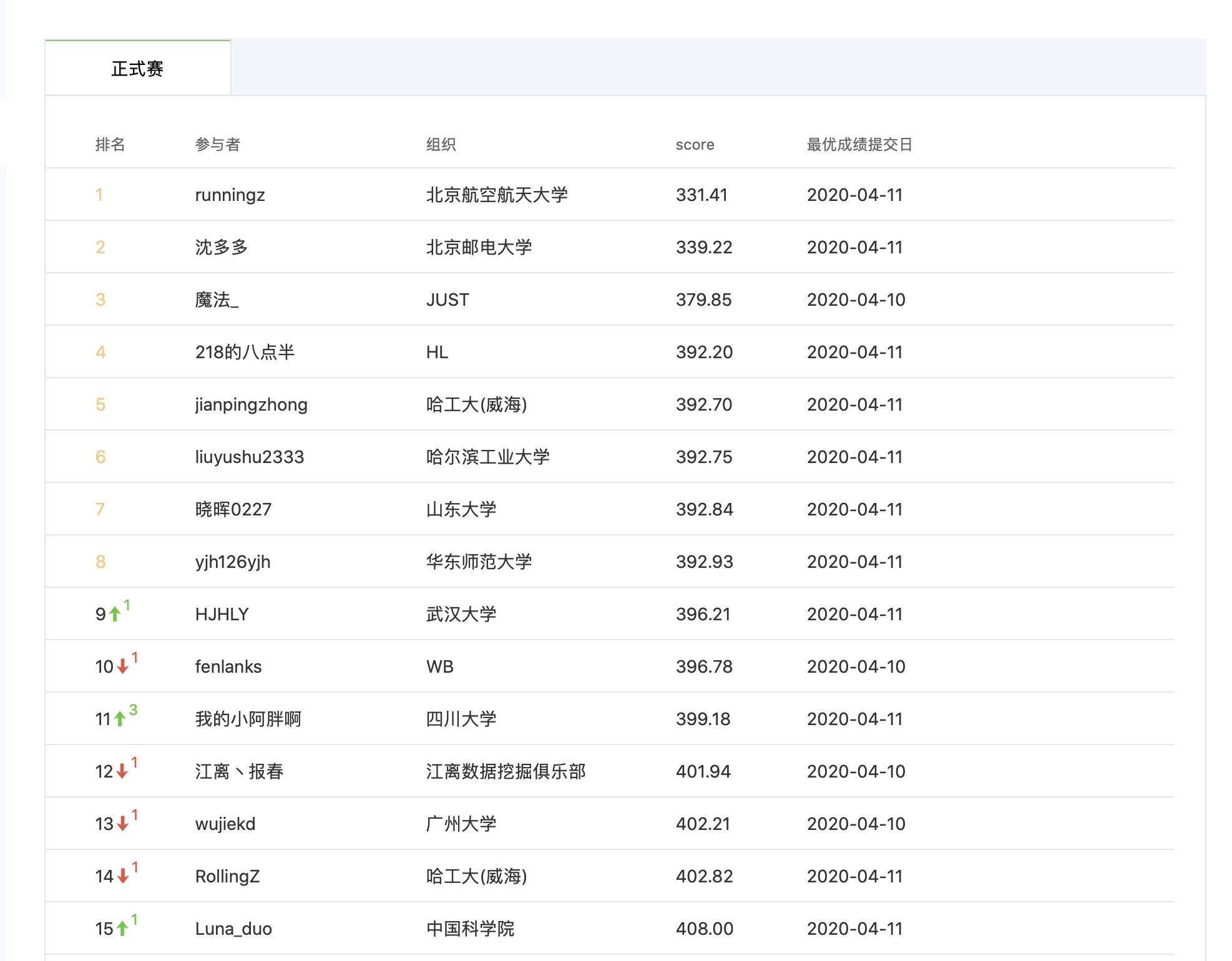Select participant 218的八点半
Screen dimensions: 1232x961
coord(245,352)
